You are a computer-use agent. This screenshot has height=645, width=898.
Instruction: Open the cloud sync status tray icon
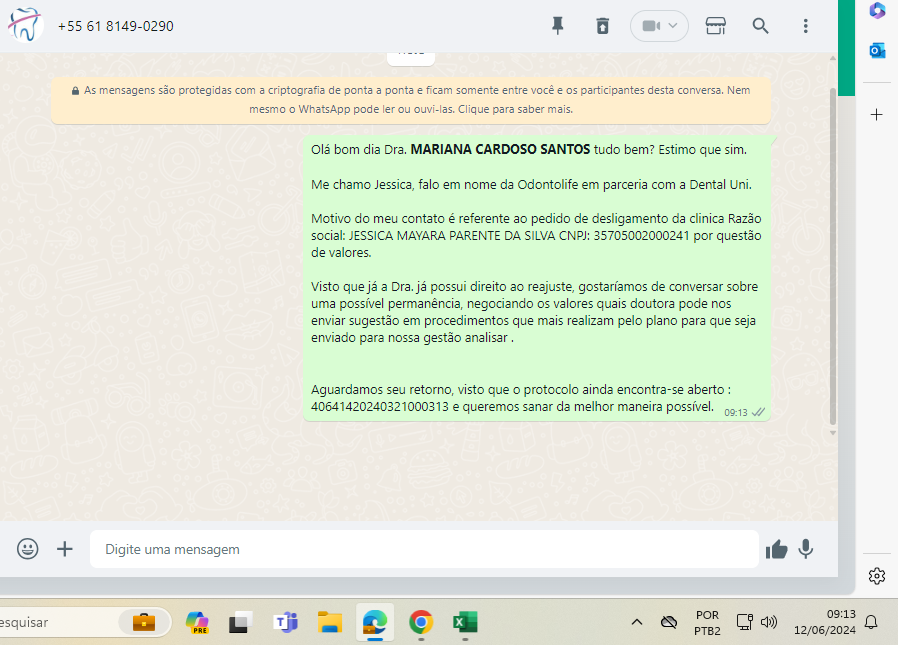[x=668, y=622]
